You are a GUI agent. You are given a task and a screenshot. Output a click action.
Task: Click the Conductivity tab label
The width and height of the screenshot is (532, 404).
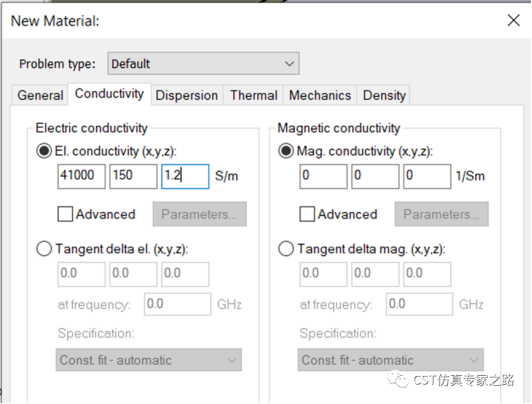(109, 94)
